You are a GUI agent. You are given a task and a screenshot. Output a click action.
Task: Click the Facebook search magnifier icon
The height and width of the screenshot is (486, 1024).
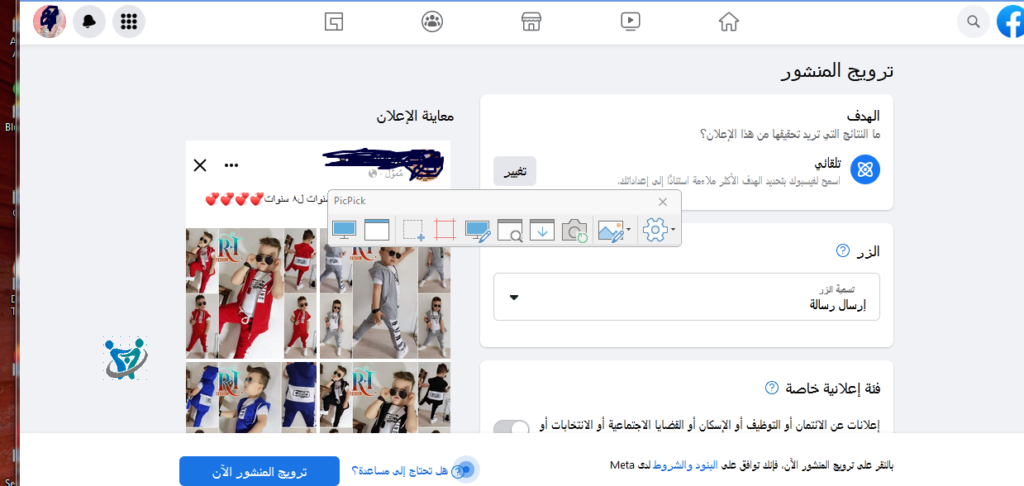[x=971, y=21]
